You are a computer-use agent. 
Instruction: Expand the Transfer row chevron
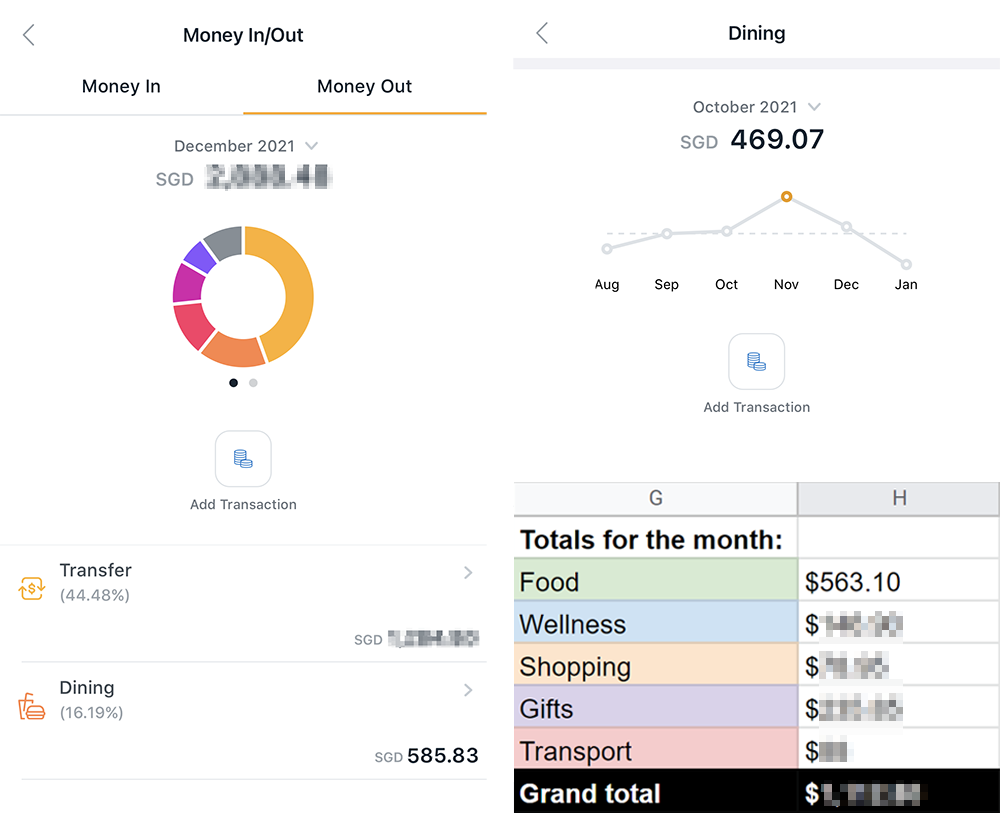[x=468, y=573]
